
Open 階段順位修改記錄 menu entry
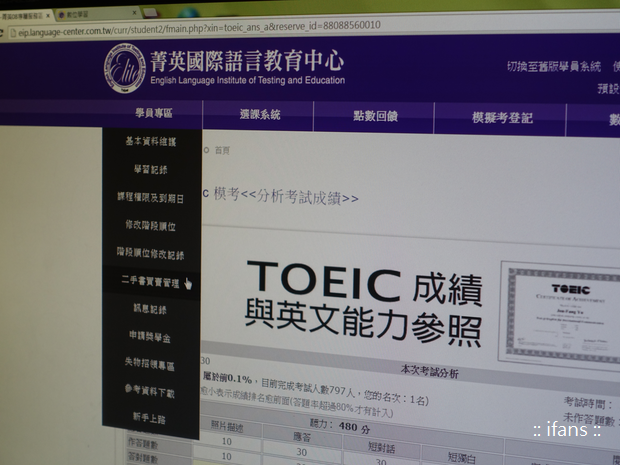(151, 253)
